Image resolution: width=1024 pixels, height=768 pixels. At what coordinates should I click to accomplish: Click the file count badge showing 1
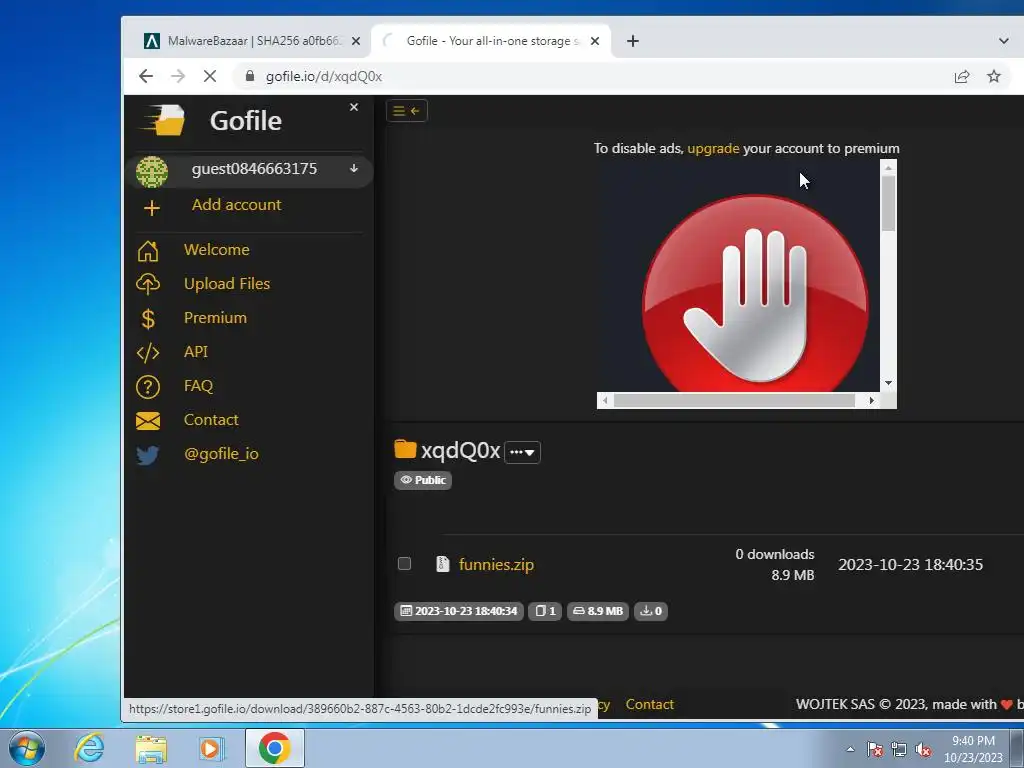coord(545,611)
